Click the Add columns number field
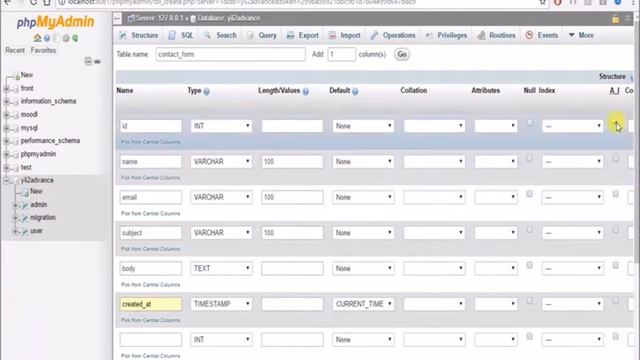 (x=341, y=54)
